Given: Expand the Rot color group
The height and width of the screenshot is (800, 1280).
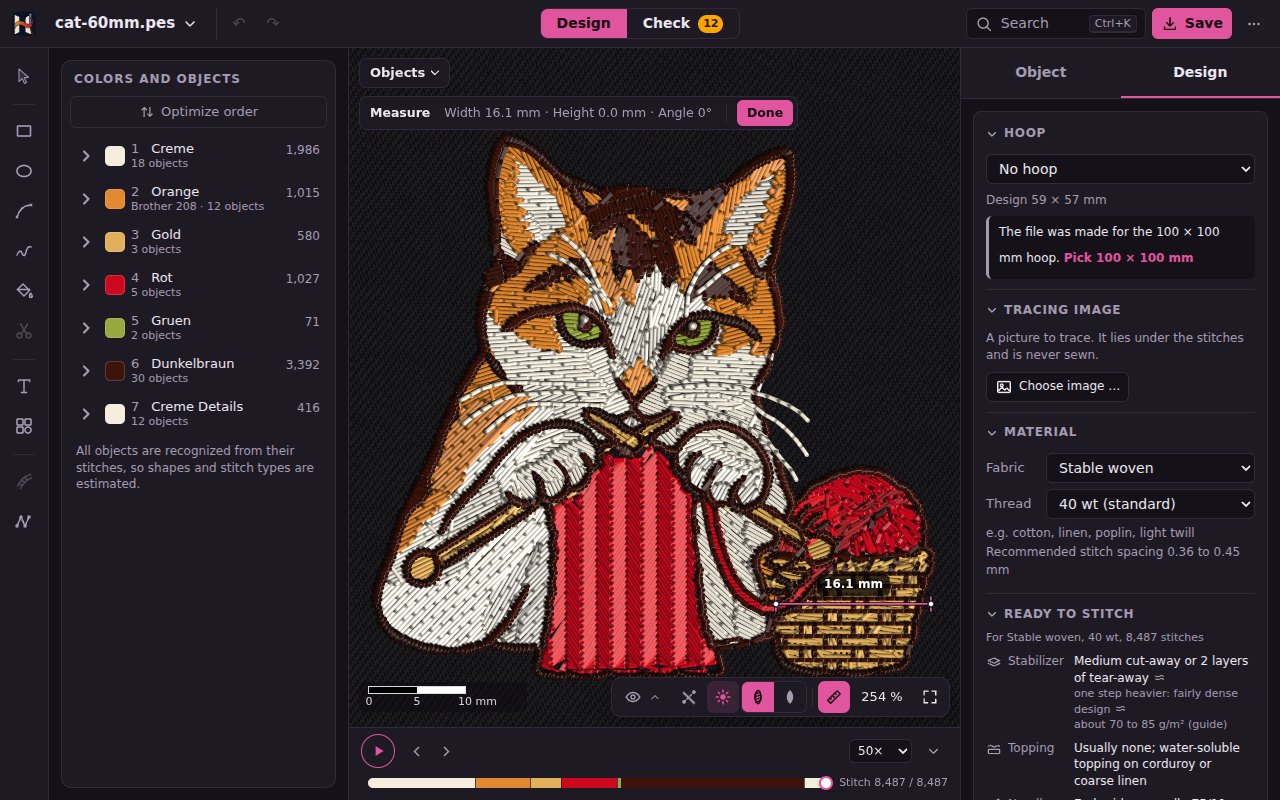Looking at the screenshot, I should [x=86, y=284].
